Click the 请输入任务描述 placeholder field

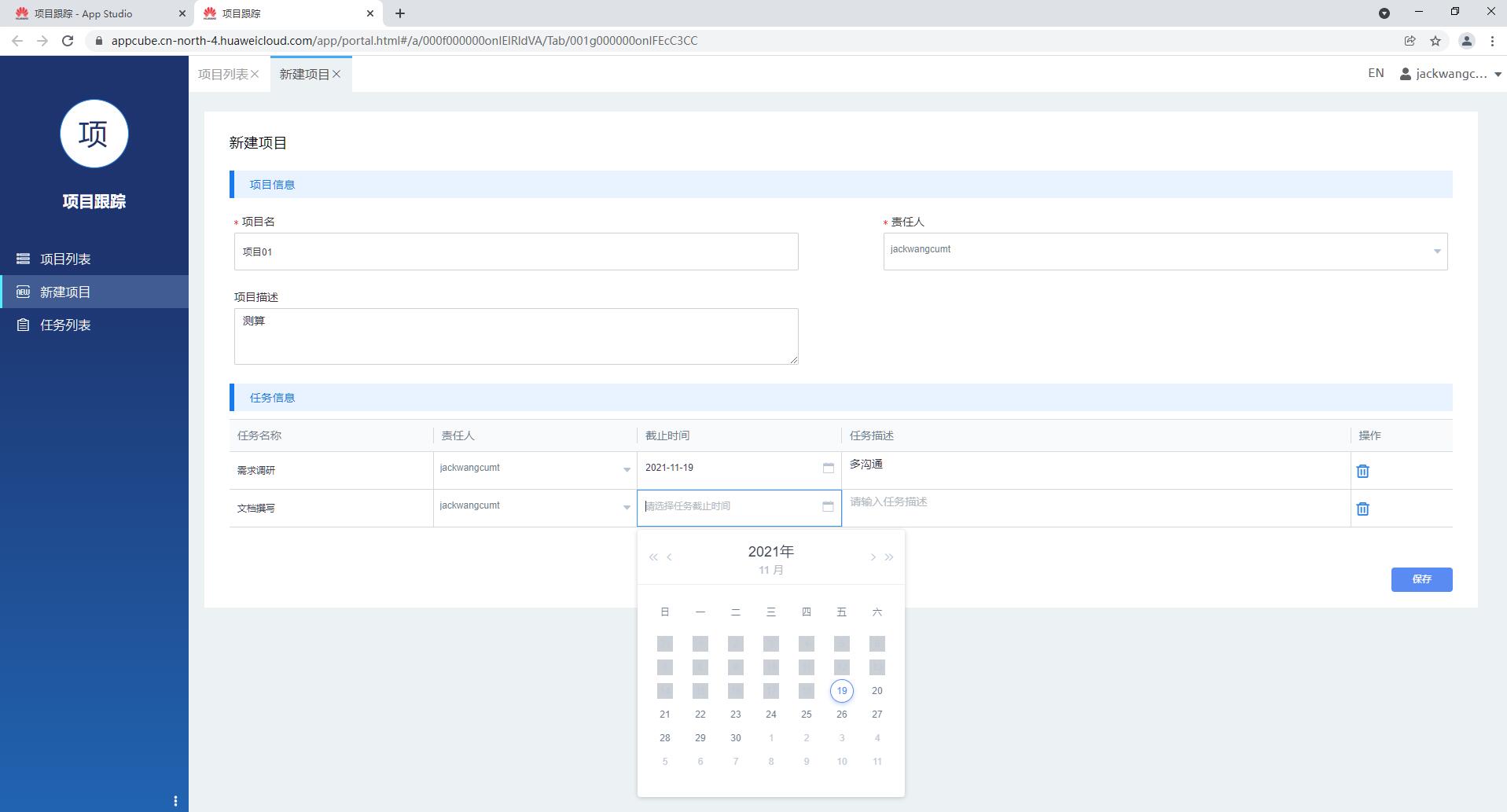pyautogui.click(x=1096, y=508)
